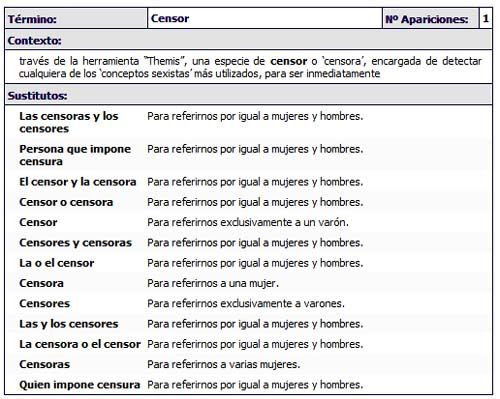This screenshot has width=500, height=399.
Task: Choose 'Censores y censoras' substitute
Action: coord(75,243)
